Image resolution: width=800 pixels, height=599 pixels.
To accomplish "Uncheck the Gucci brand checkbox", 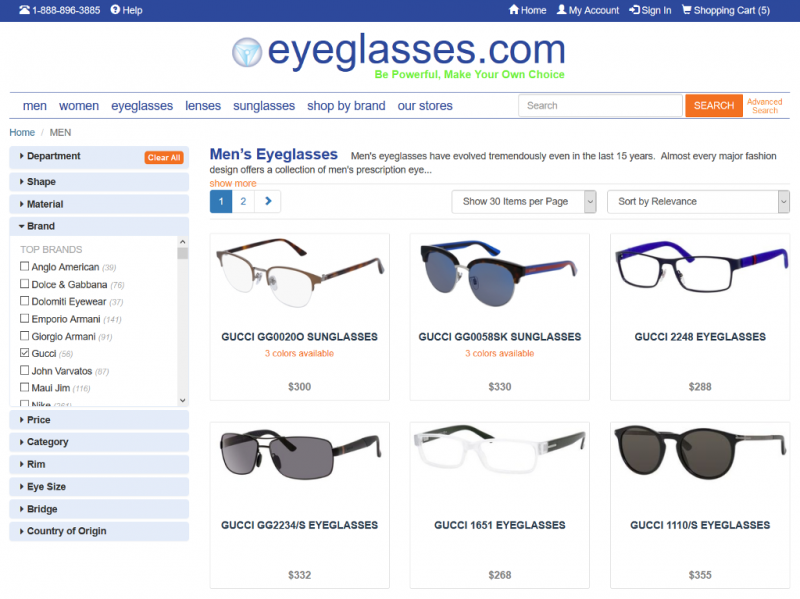I will coord(24,353).
